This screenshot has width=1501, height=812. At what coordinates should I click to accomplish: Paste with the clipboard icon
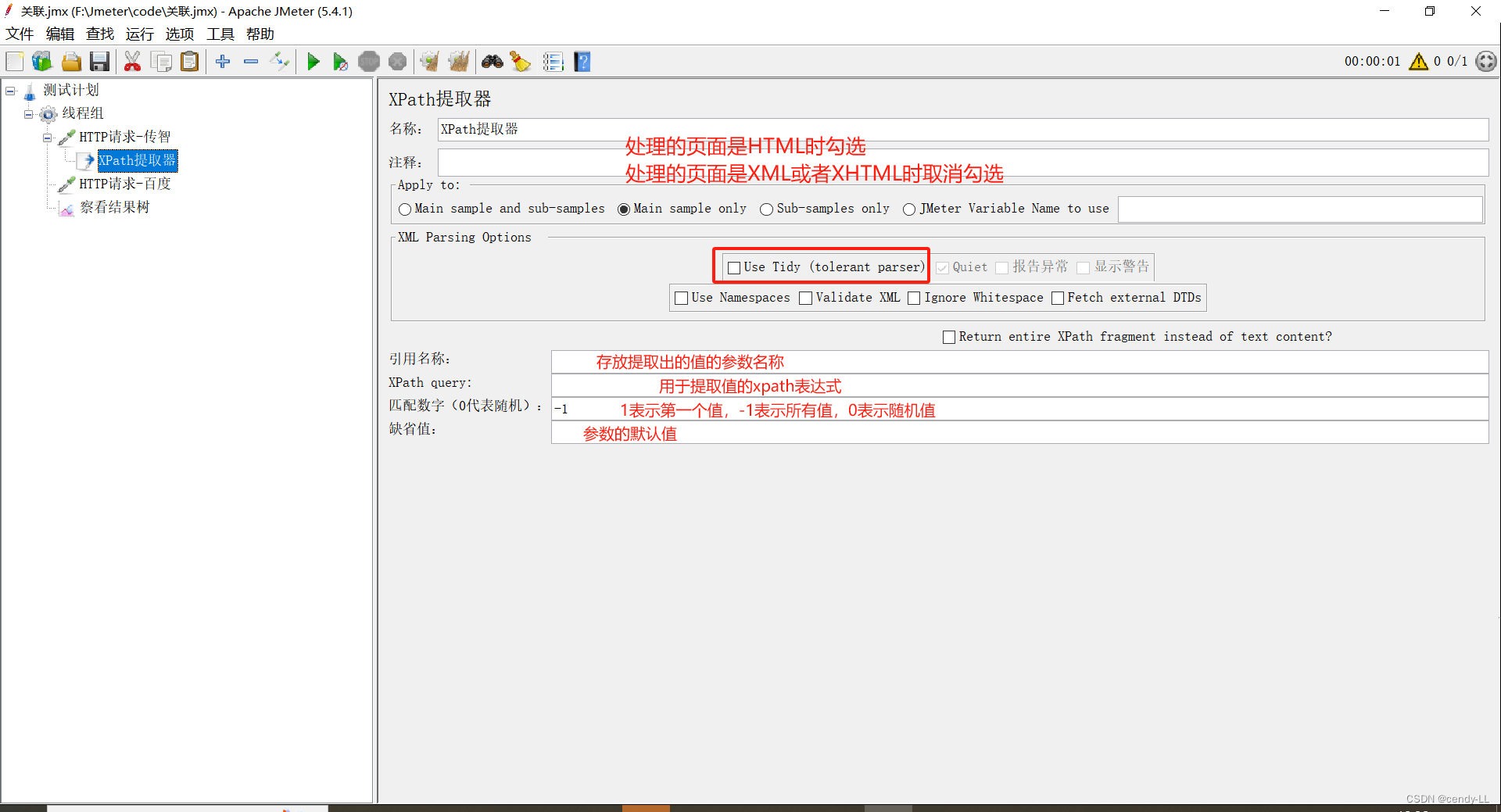(189, 61)
